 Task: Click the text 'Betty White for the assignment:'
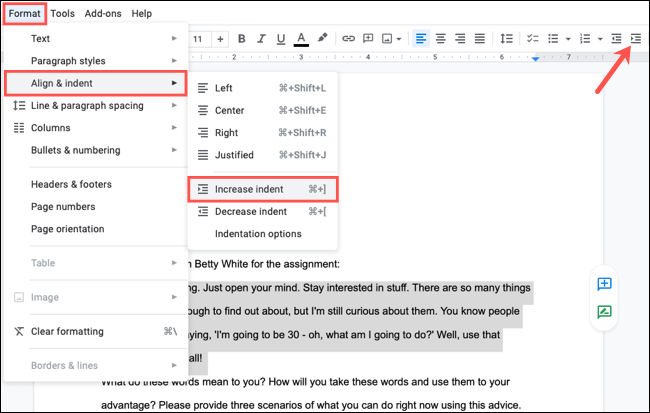click(x=267, y=264)
